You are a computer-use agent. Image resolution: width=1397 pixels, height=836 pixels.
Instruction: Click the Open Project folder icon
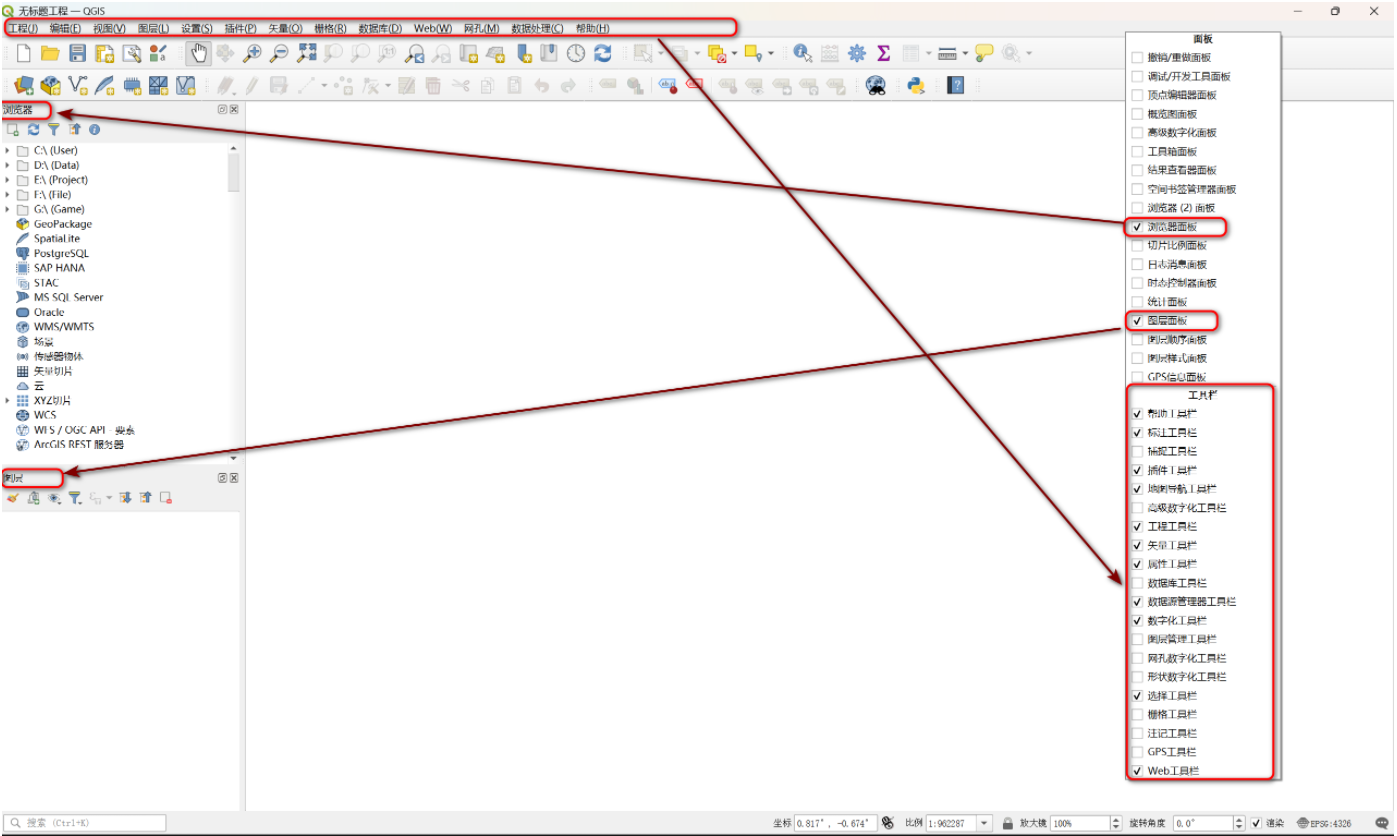[x=50, y=53]
